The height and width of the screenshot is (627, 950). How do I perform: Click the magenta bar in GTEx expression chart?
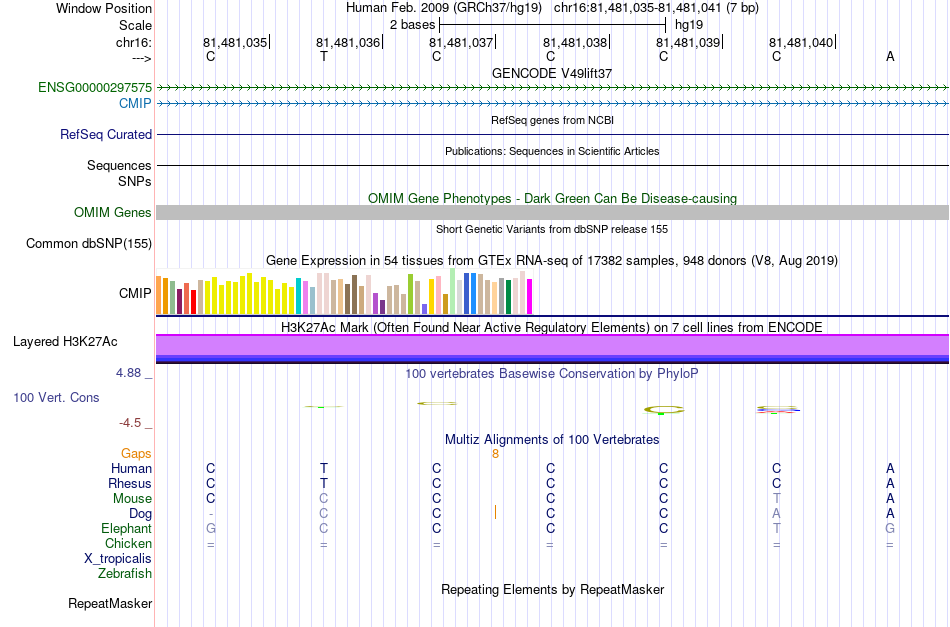pyautogui.click(x=530, y=296)
